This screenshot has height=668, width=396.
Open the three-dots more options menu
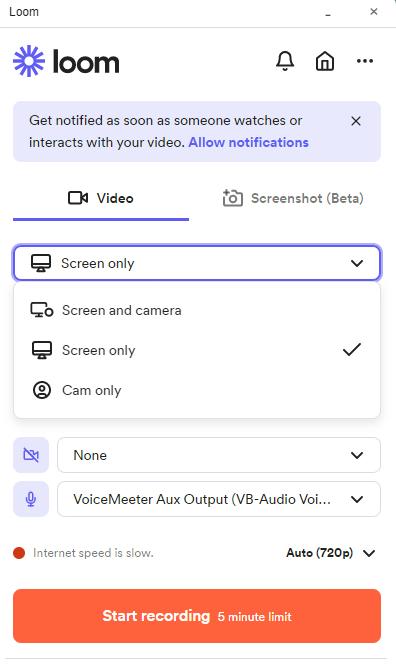[365, 61]
